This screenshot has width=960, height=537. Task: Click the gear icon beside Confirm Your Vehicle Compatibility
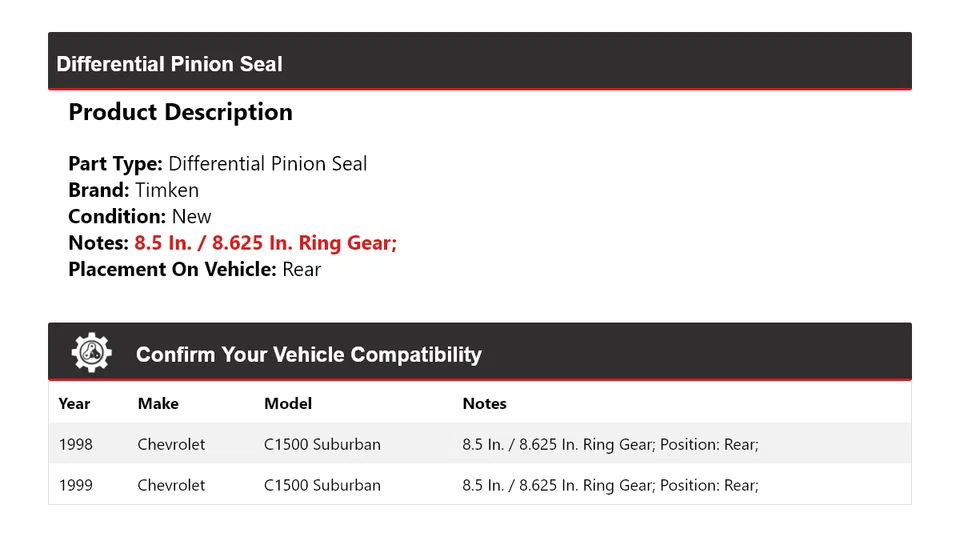[91, 353]
